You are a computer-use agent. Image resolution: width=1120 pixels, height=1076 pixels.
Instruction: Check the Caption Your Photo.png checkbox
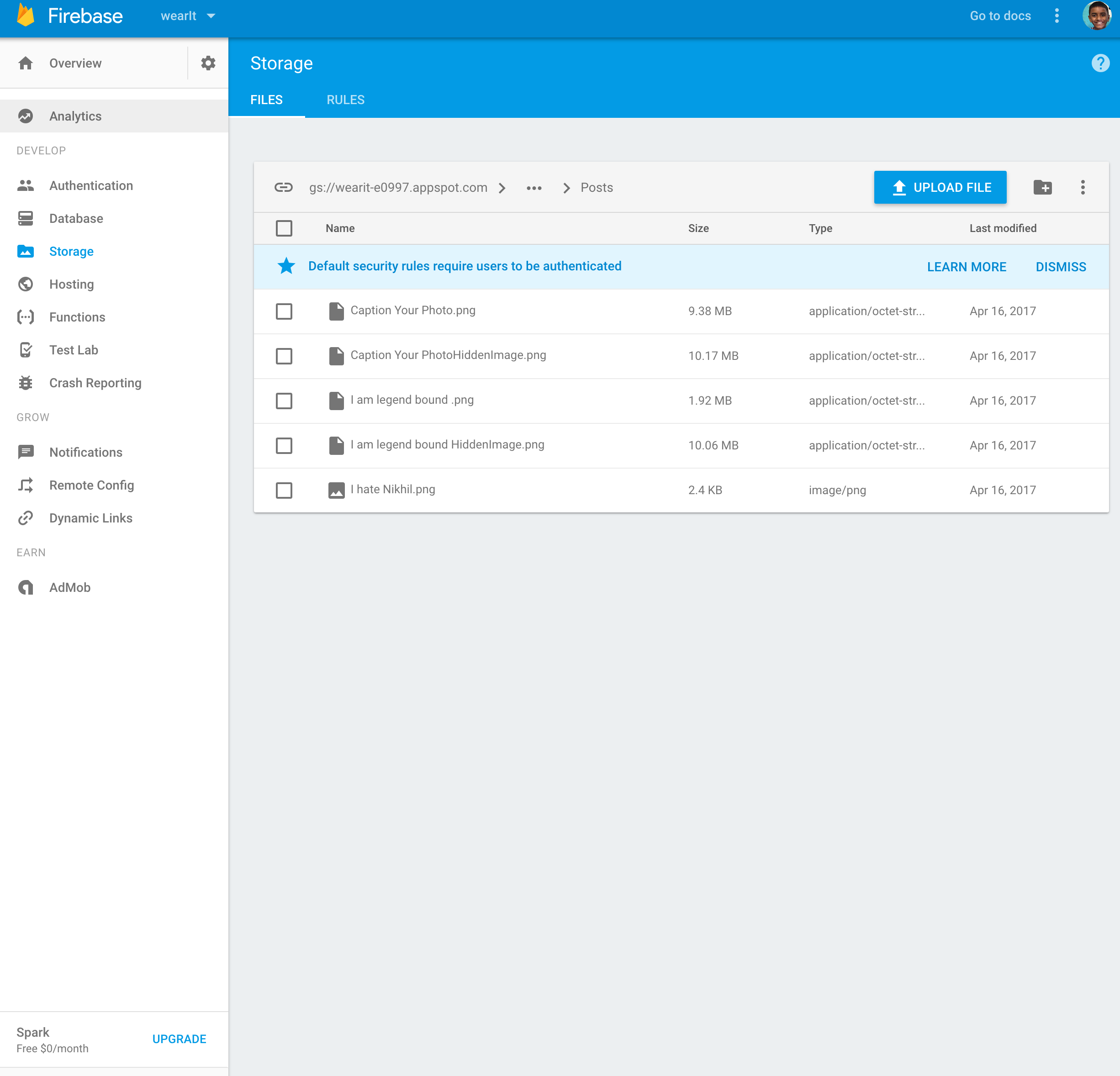(x=284, y=311)
